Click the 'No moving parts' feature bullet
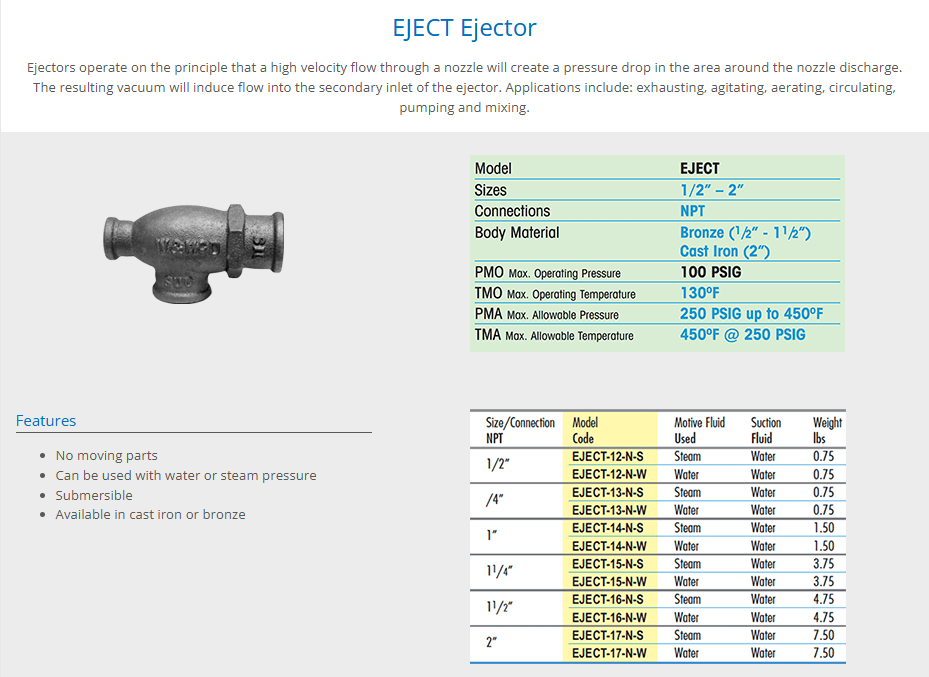Viewport: 929px width, 677px height. pos(106,456)
